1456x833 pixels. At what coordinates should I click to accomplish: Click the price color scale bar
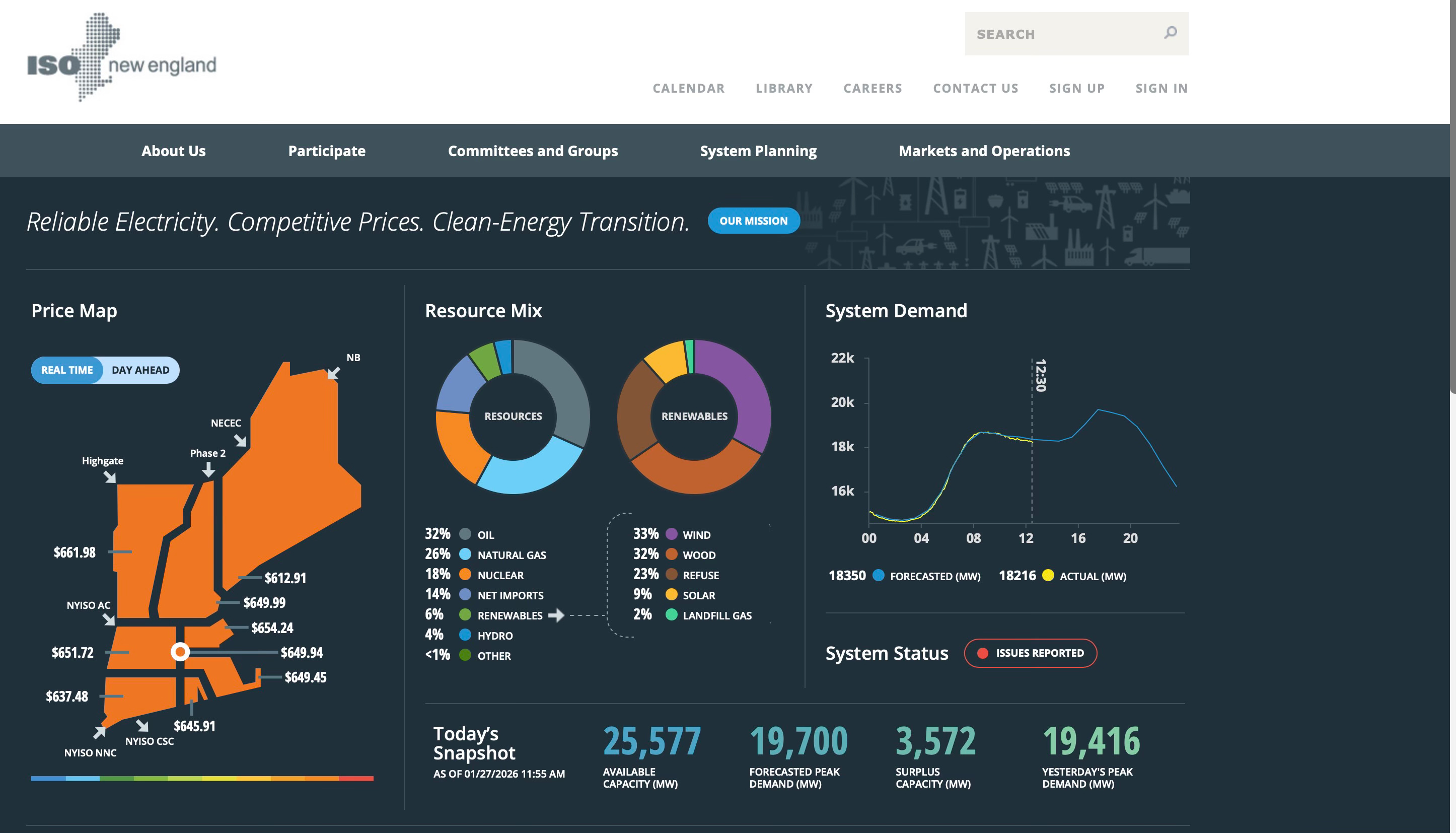[202, 778]
